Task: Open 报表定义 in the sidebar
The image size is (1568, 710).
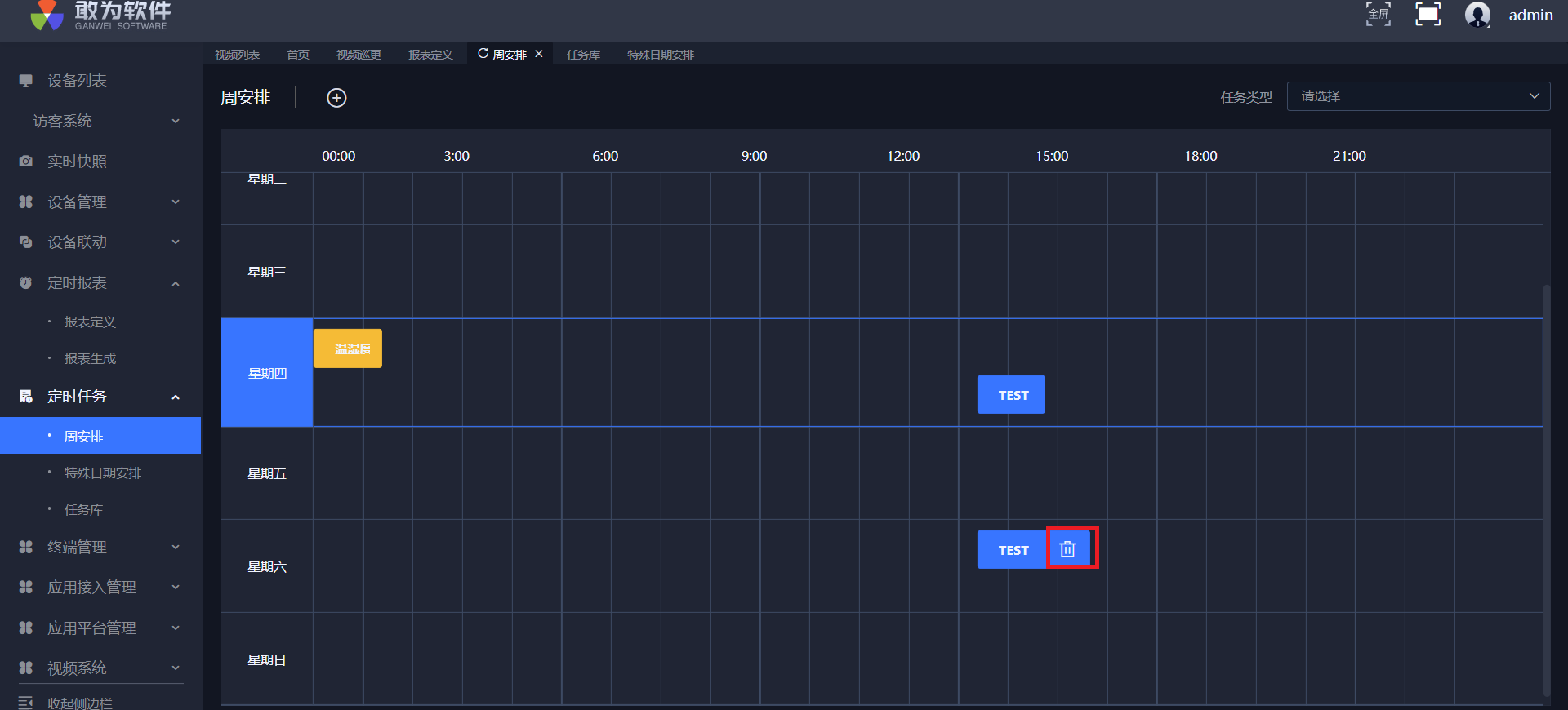Action: click(x=90, y=322)
